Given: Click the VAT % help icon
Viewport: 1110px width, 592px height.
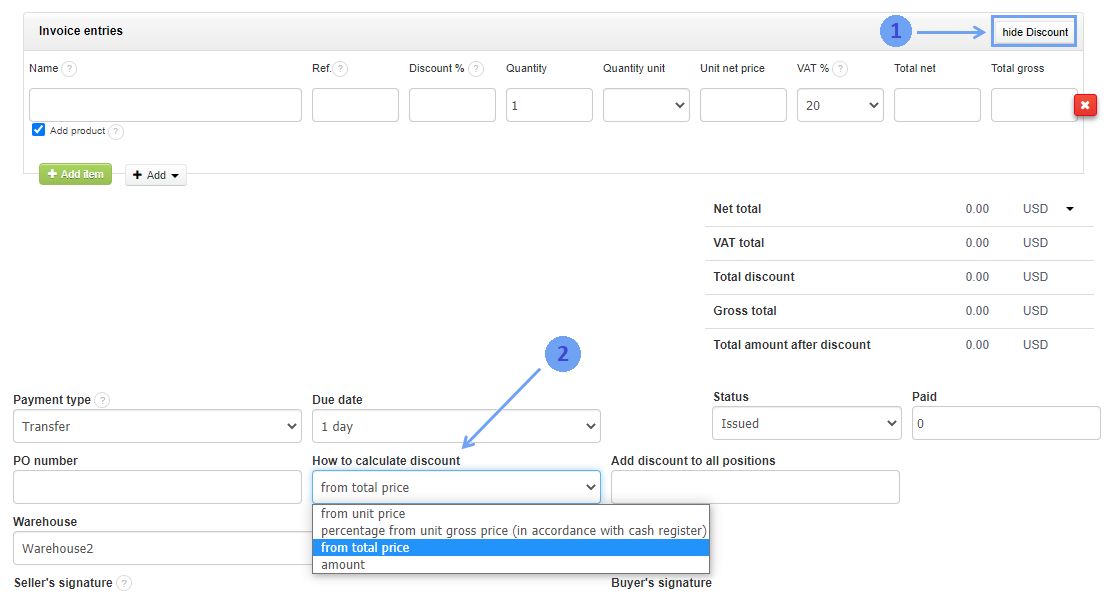Looking at the screenshot, I should [840, 69].
